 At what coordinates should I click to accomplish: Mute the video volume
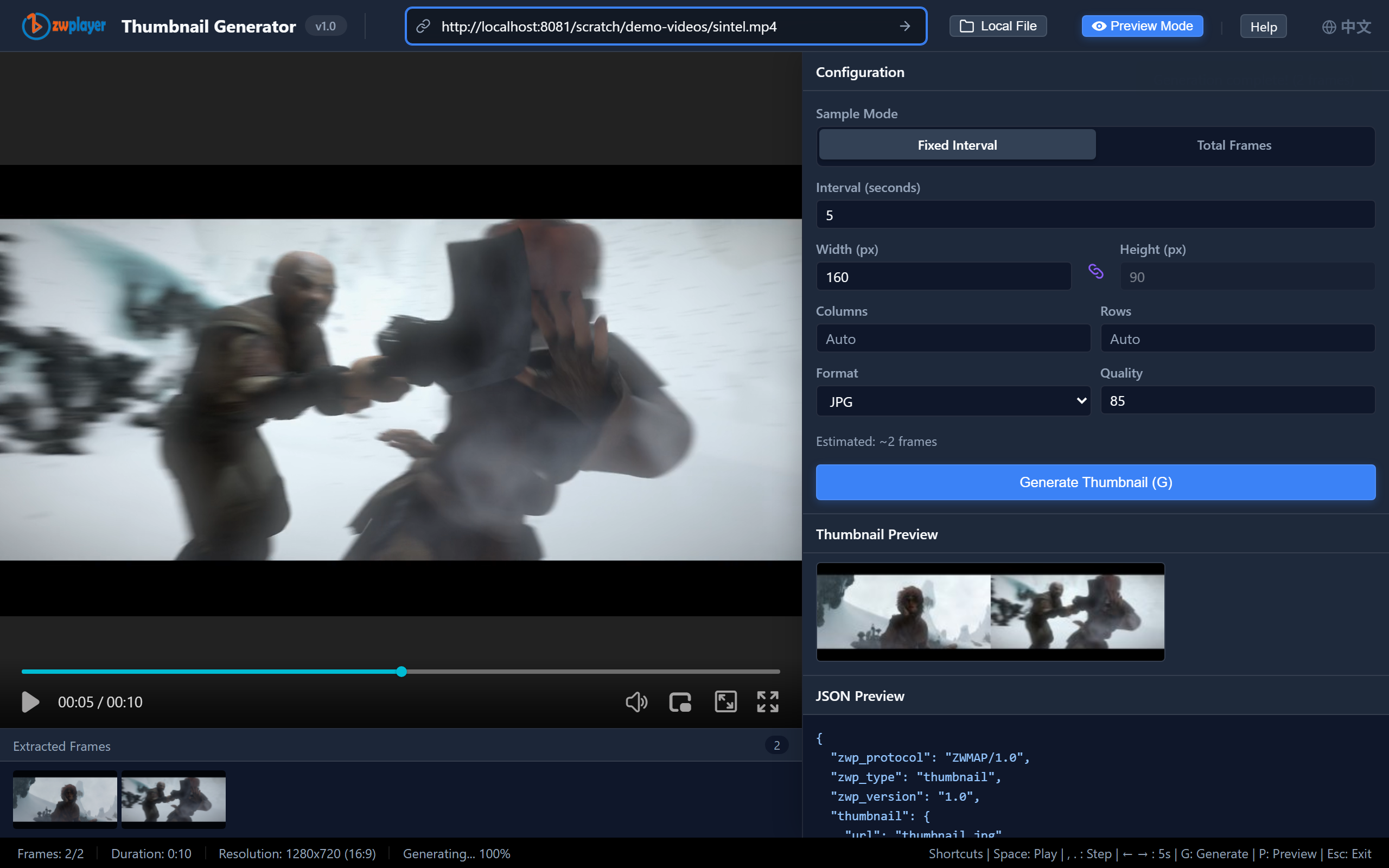click(636, 702)
